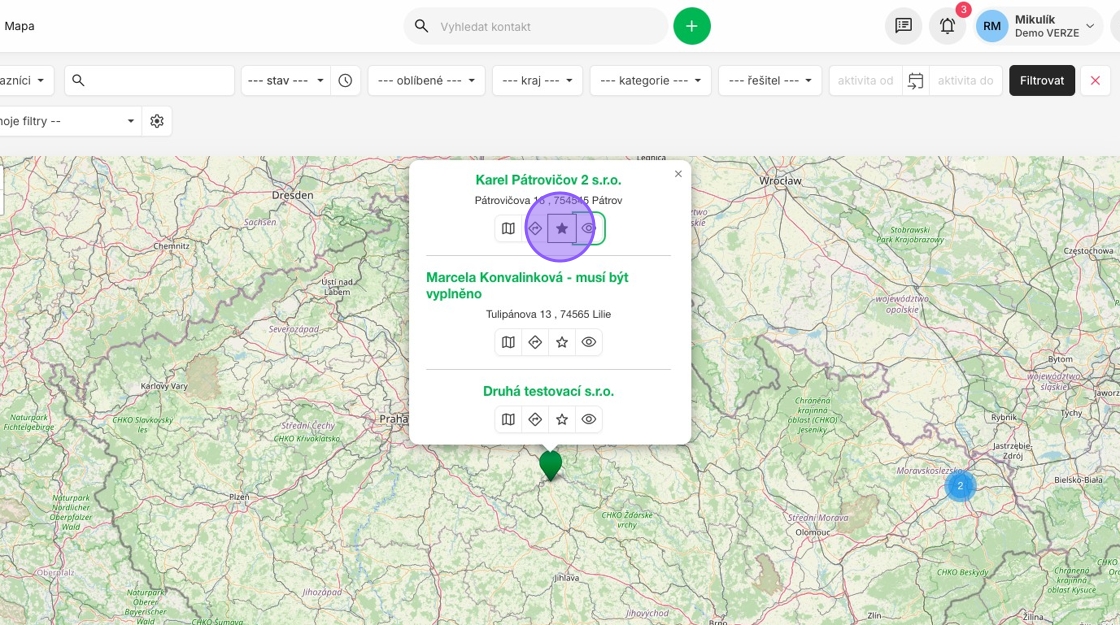Close the map popup
Viewport: 1120px width, 625px height.
678,174
